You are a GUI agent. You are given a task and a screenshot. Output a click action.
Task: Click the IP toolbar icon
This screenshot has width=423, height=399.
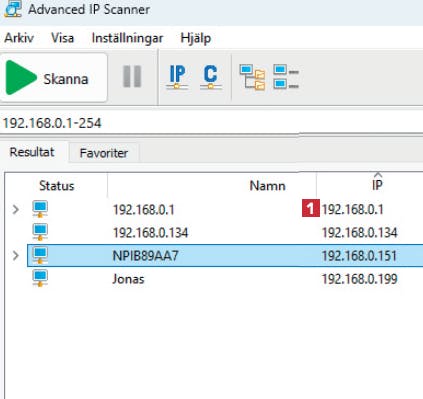[x=177, y=78]
